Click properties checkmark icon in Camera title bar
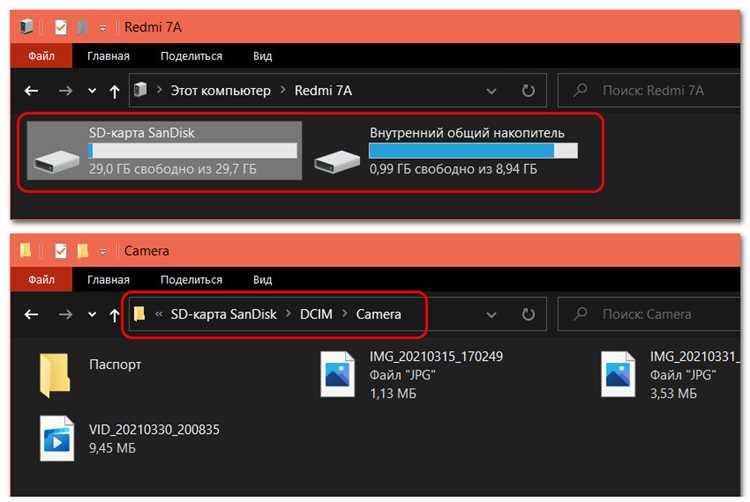The height and width of the screenshot is (502, 750). (x=61, y=251)
